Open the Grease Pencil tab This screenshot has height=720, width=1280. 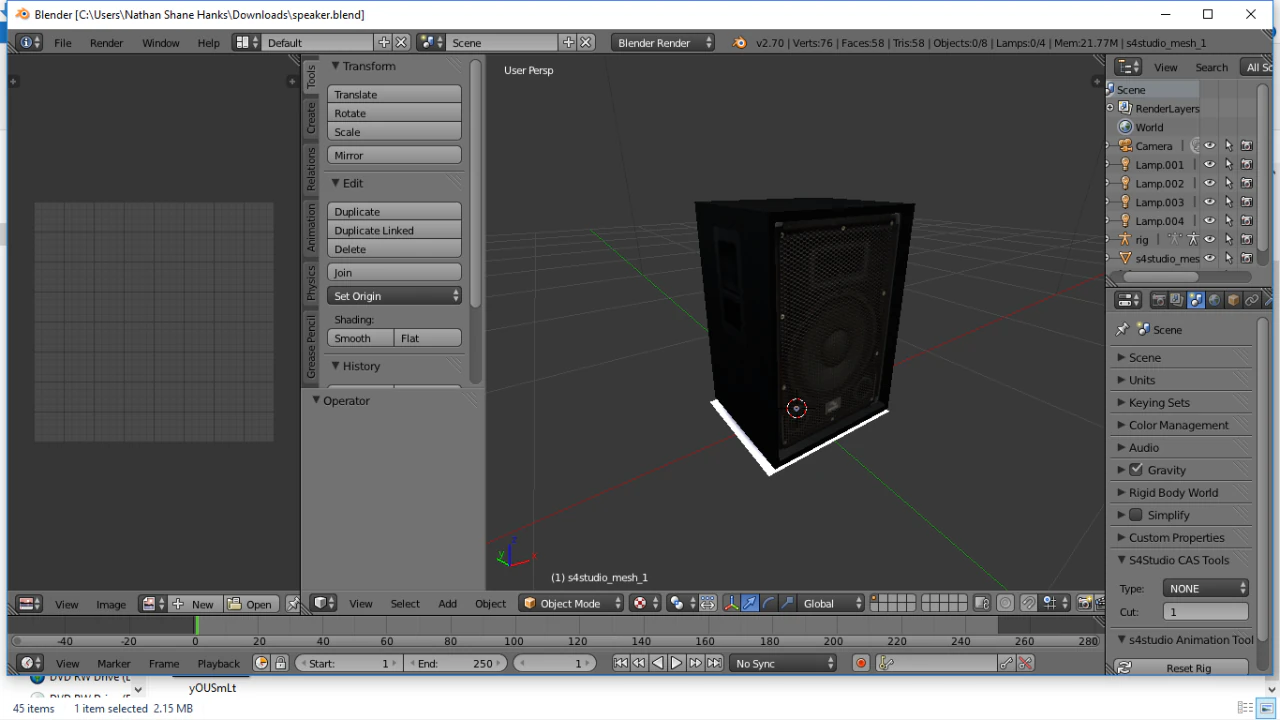pos(311,347)
